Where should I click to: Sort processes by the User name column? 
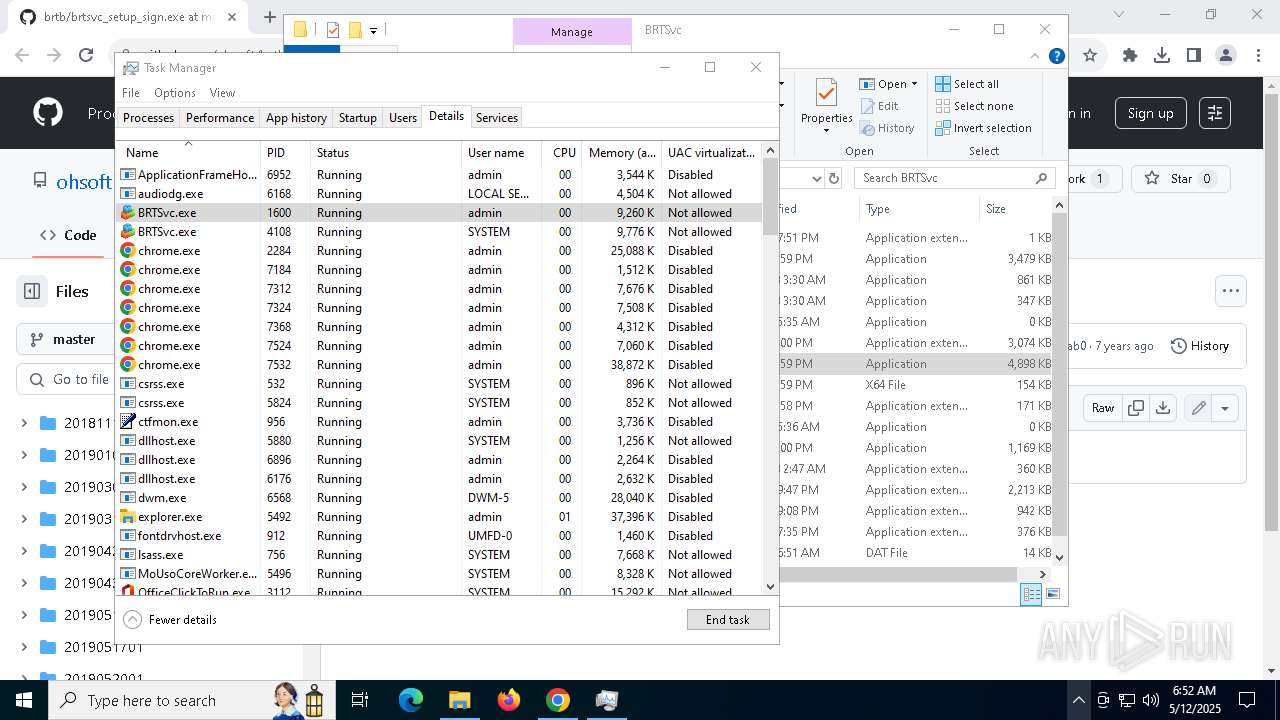[501, 152]
